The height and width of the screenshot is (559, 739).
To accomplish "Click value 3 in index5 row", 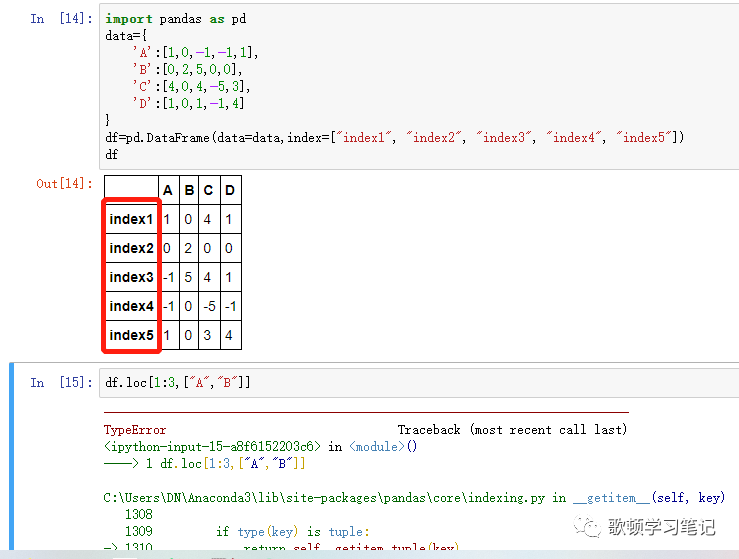I will pyautogui.click(x=207, y=335).
